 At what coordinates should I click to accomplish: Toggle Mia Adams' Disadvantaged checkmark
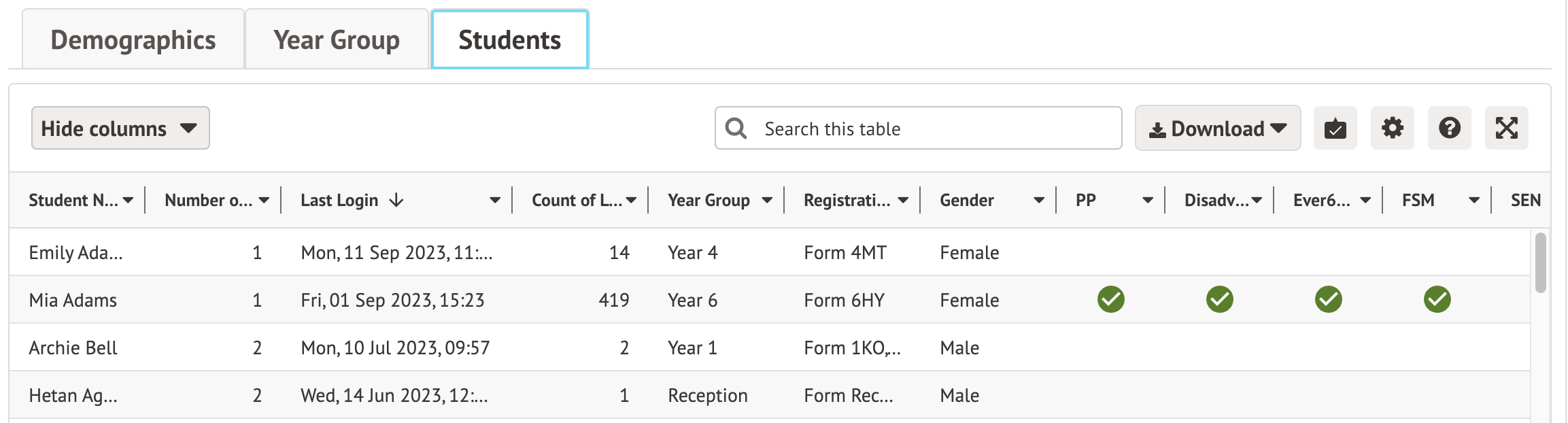[x=1219, y=299]
